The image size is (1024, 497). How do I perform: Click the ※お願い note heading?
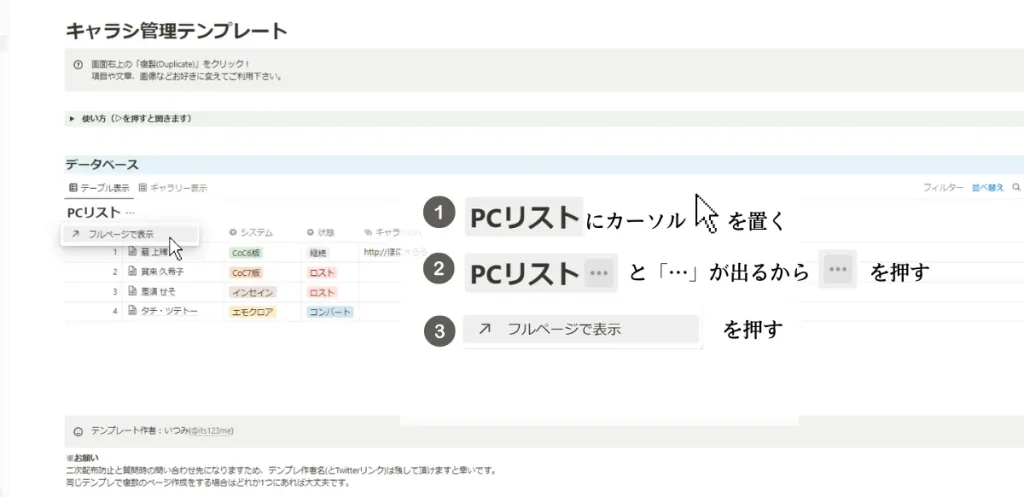click(x=82, y=458)
